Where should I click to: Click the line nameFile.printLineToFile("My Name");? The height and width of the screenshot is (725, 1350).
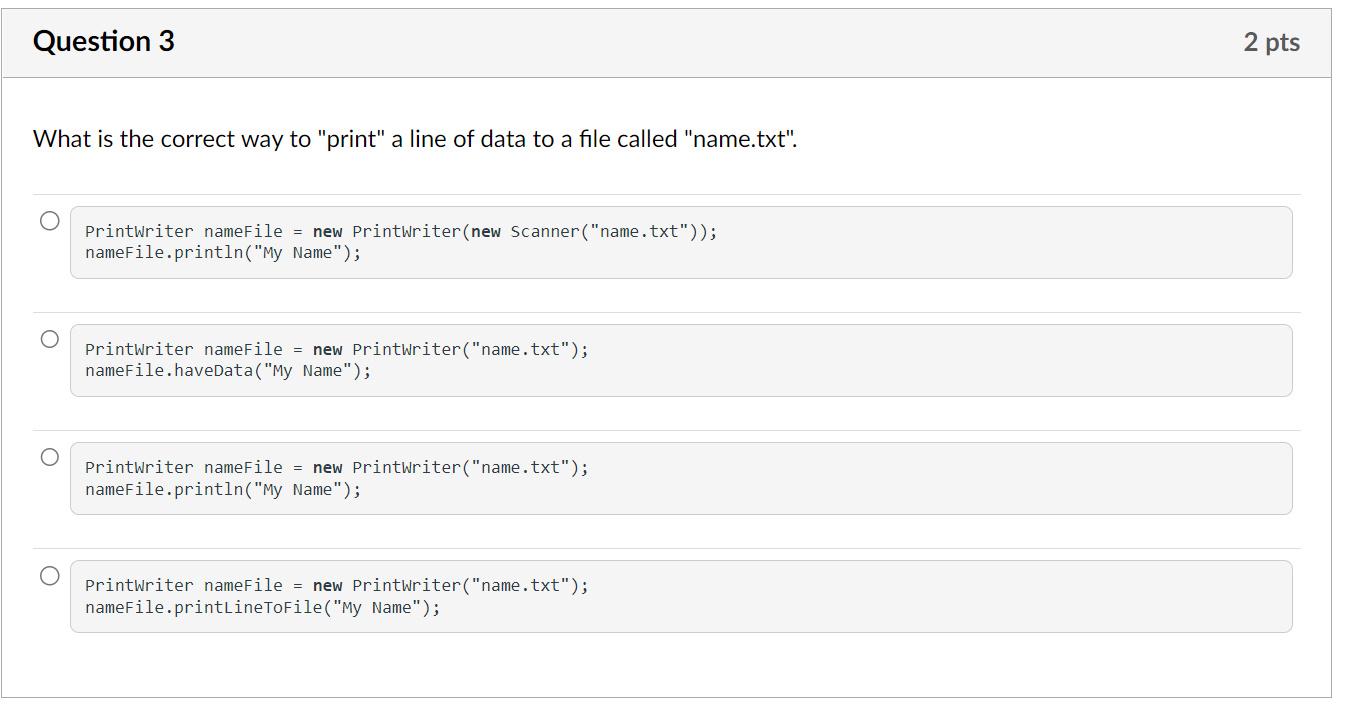[262, 607]
